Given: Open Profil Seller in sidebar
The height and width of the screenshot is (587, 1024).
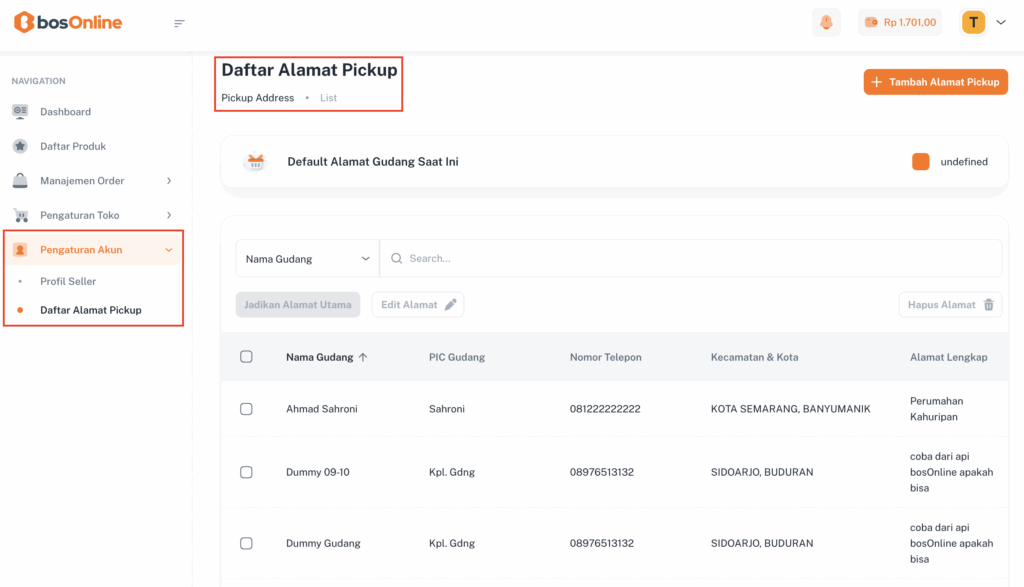Looking at the screenshot, I should click(68, 281).
